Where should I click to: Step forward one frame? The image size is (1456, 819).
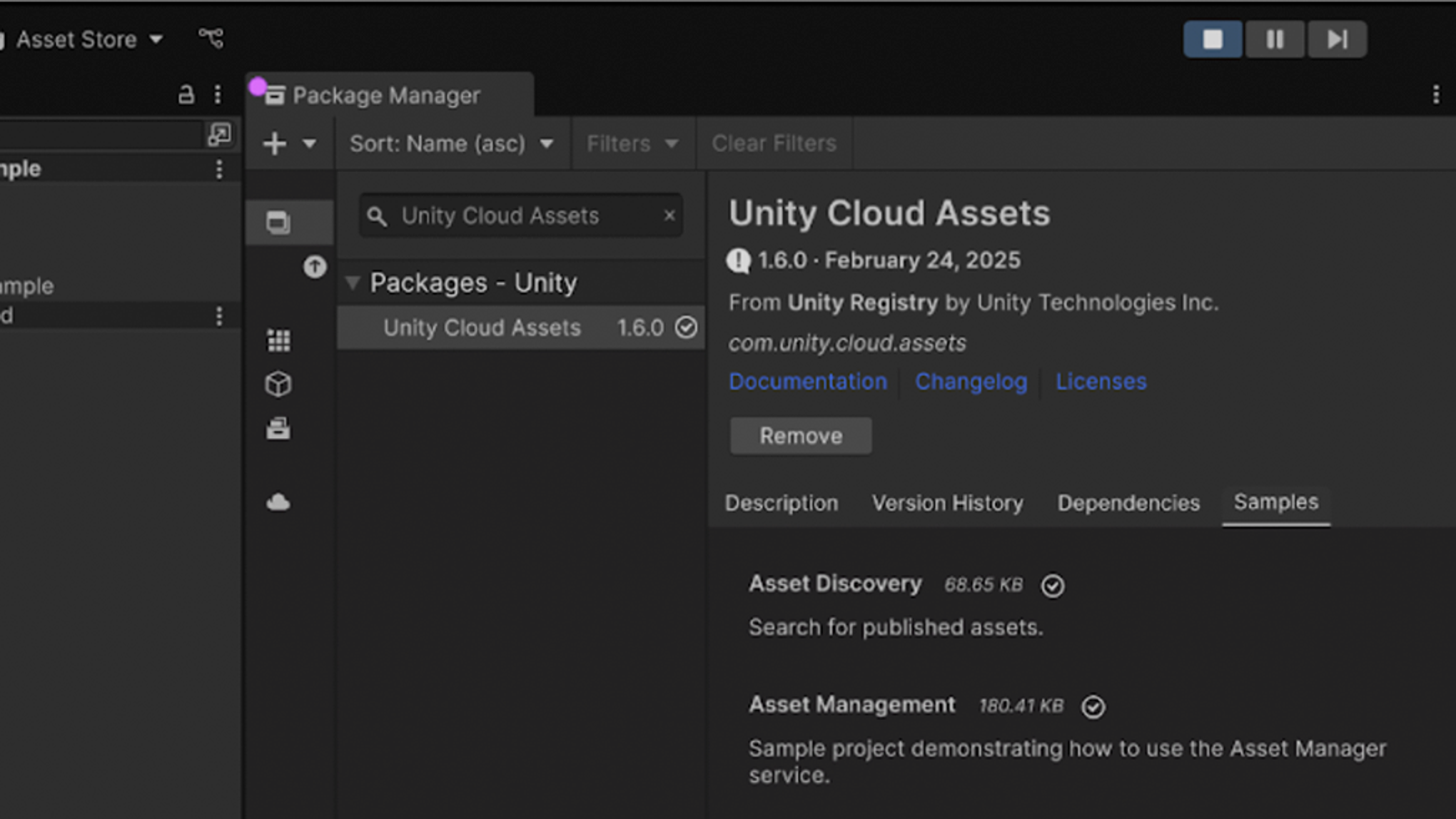pyautogui.click(x=1337, y=39)
